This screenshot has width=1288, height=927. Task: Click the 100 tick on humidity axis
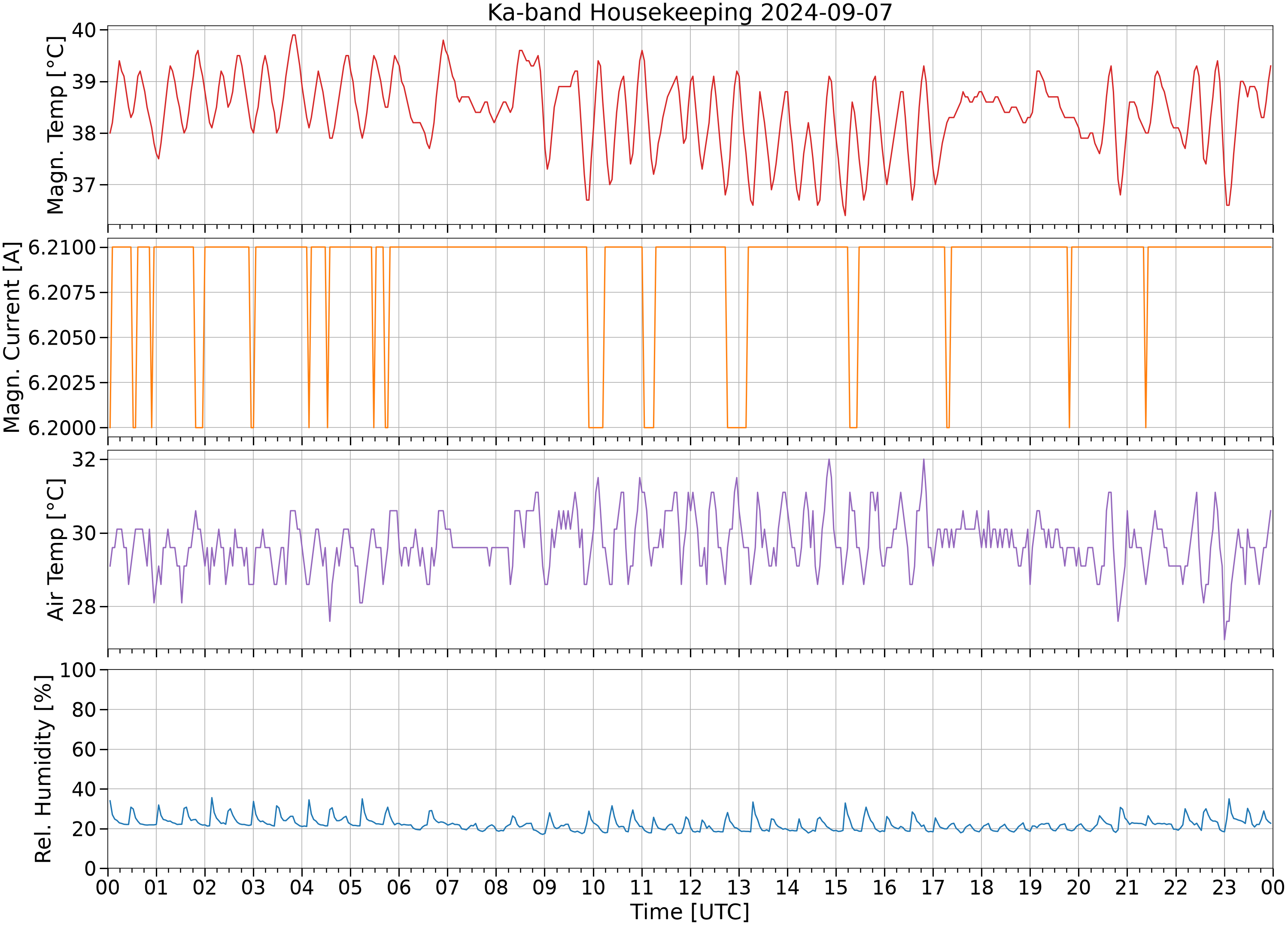79,670
